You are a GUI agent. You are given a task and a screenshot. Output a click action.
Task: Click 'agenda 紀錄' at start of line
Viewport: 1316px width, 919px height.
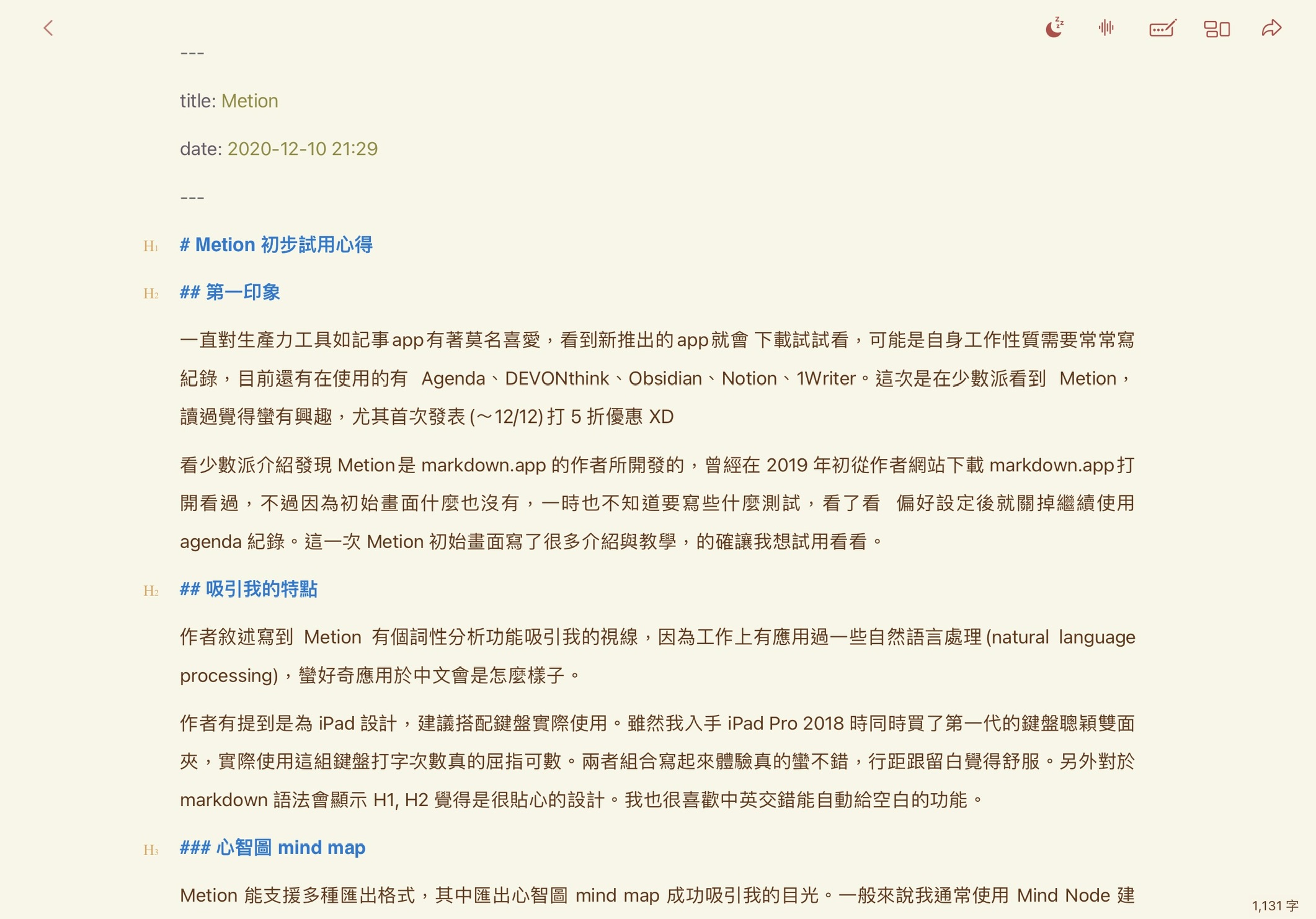point(232,542)
